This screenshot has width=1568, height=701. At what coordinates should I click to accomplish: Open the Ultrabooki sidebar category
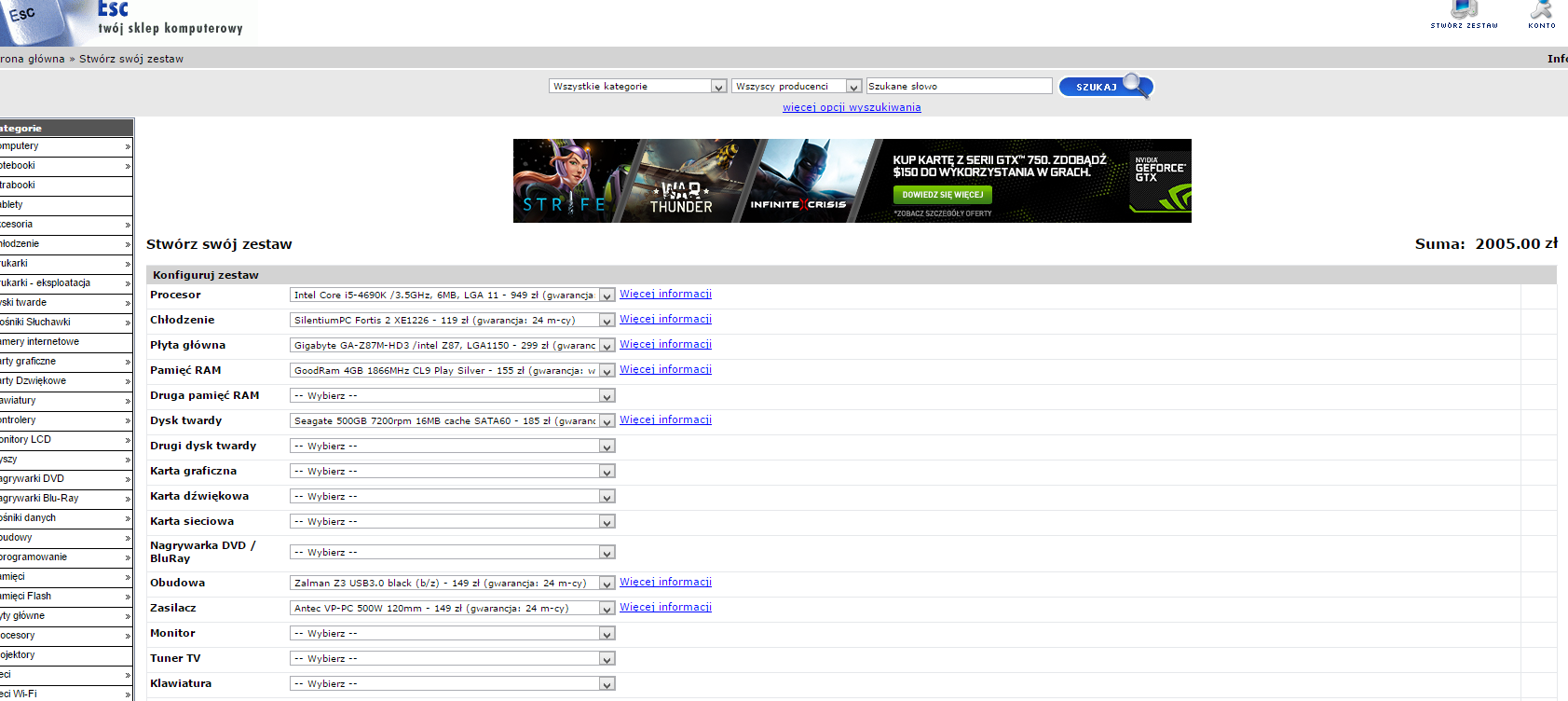coord(66,186)
